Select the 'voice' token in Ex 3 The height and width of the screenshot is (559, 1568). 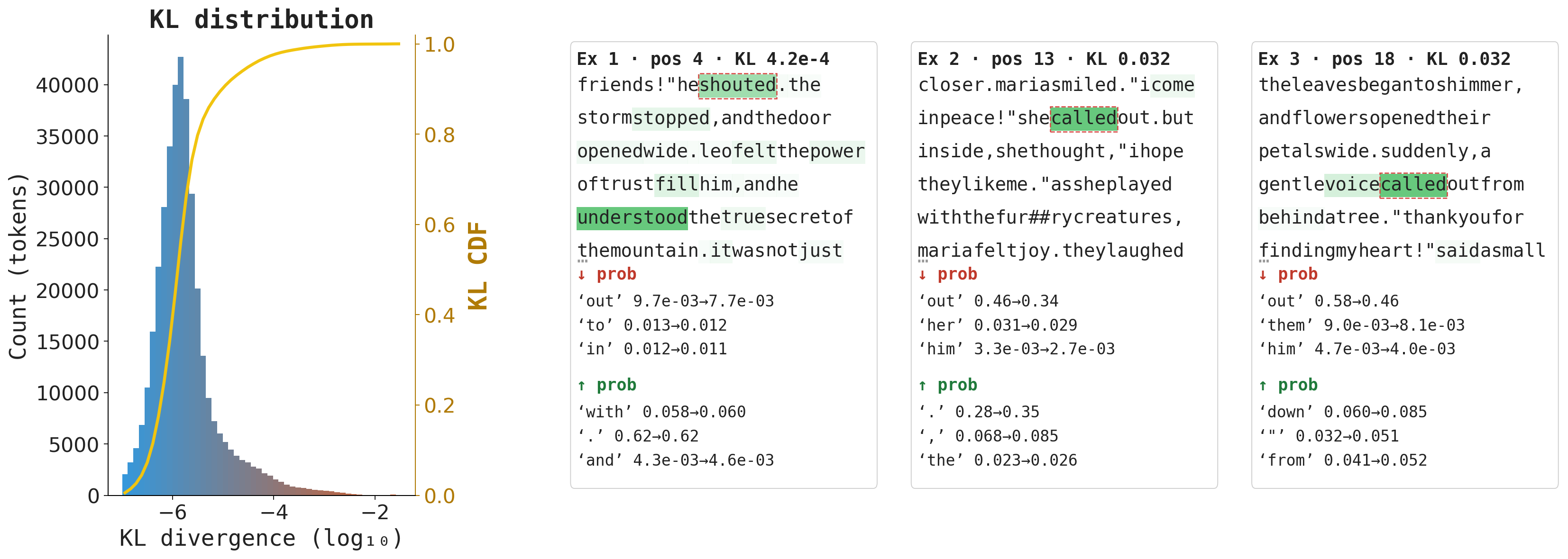click(1352, 184)
